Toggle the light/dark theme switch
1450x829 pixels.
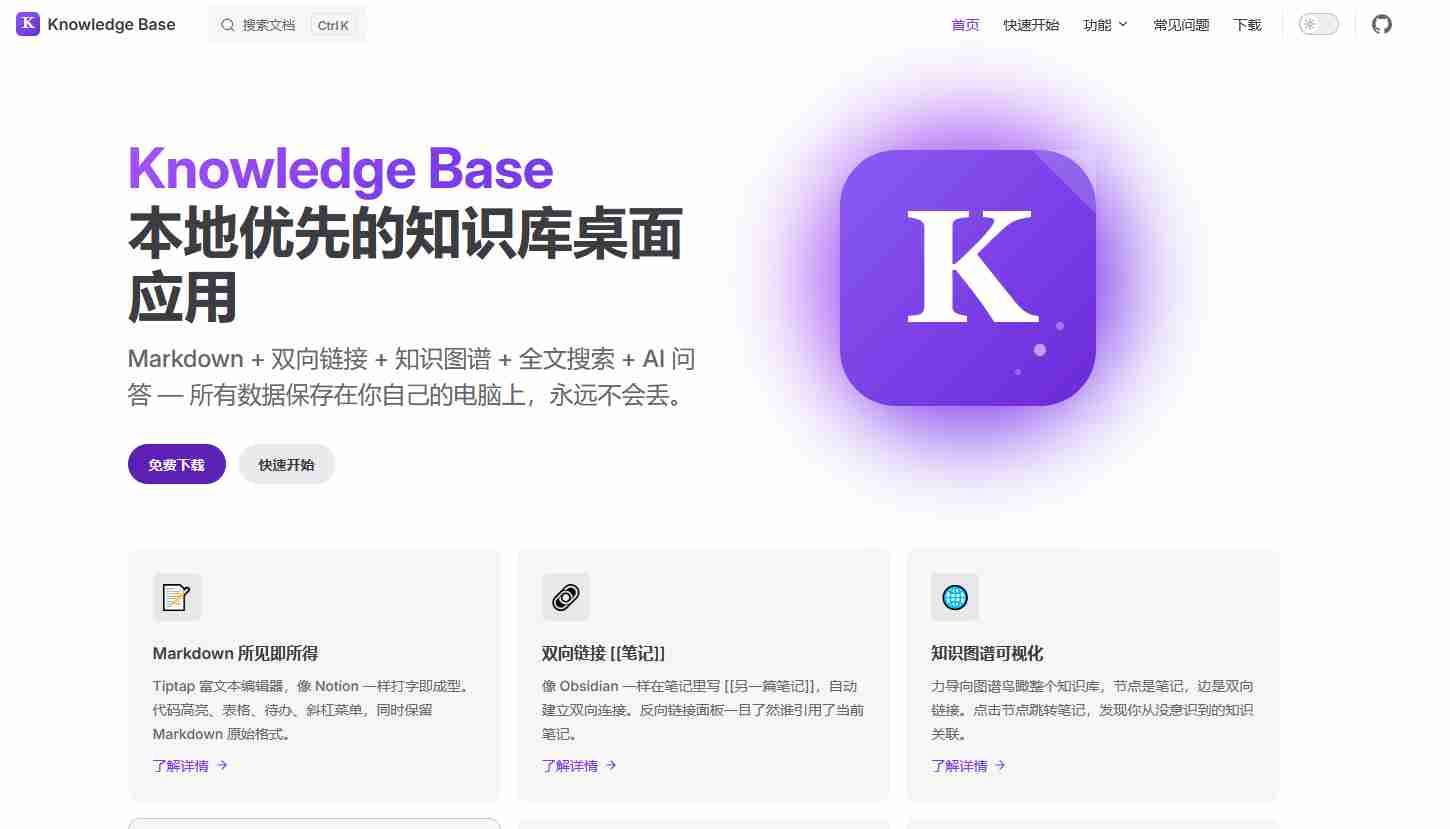point(1318,24)
